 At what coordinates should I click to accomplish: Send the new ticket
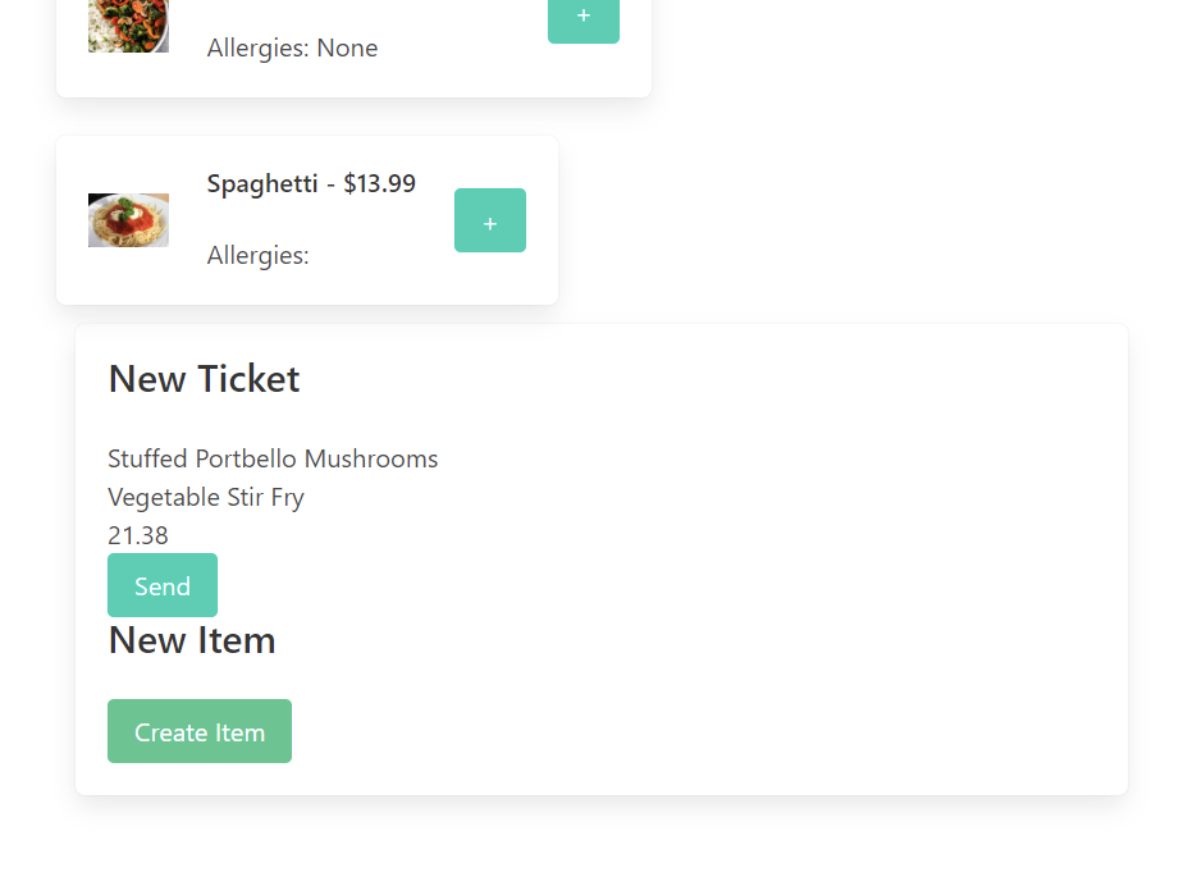[x=162, y=586]
